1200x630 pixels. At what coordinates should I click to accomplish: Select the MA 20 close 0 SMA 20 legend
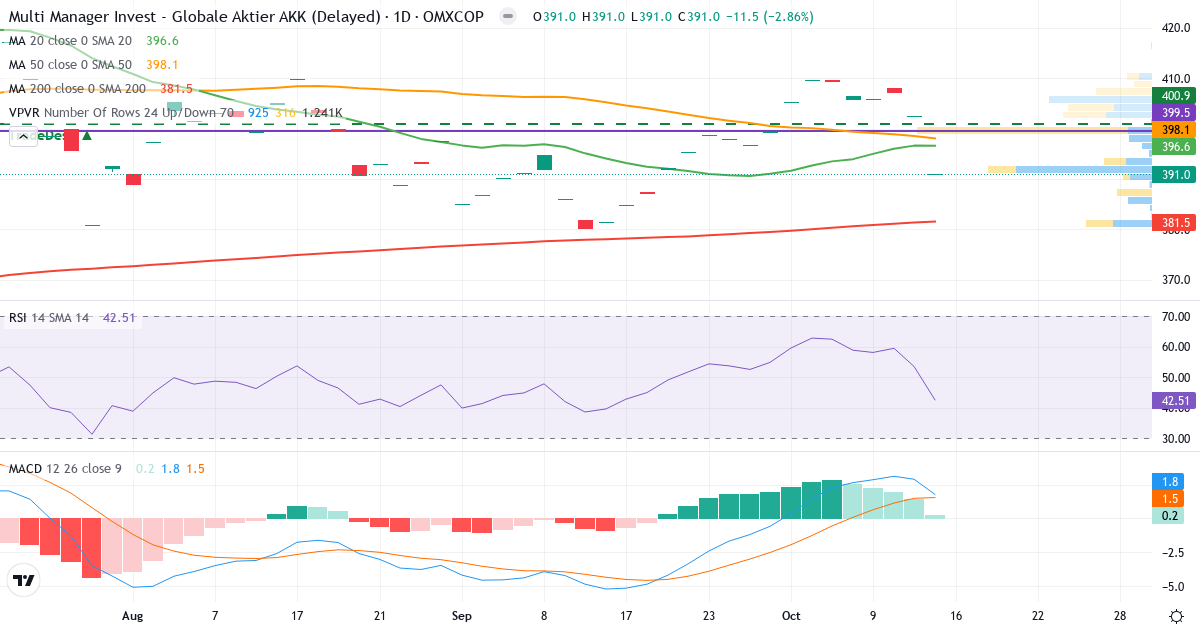(x=71, y=41)
